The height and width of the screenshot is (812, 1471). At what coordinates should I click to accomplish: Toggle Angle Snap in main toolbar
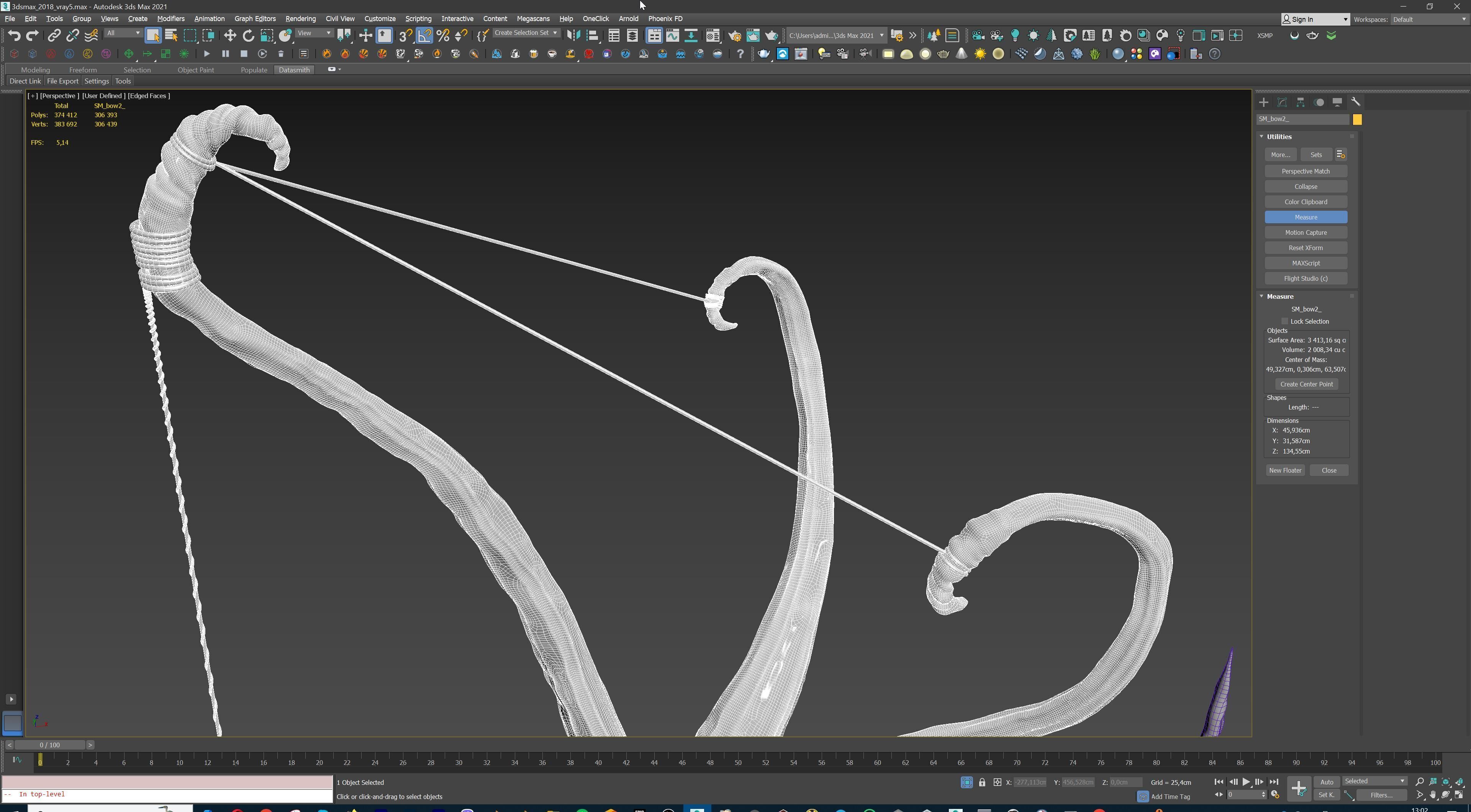pos(424,35)
